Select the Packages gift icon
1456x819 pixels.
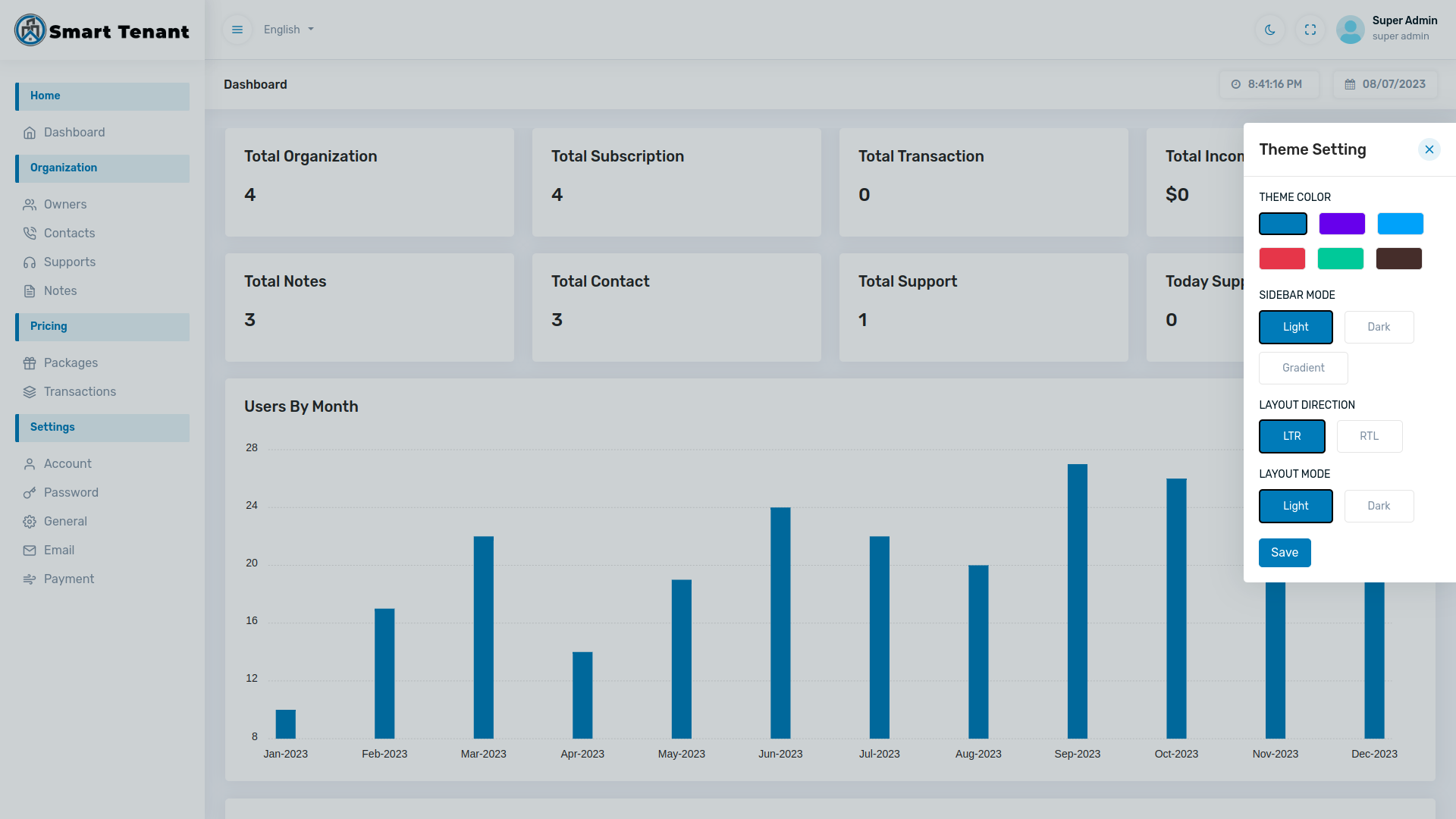click(x=30, y=362)
